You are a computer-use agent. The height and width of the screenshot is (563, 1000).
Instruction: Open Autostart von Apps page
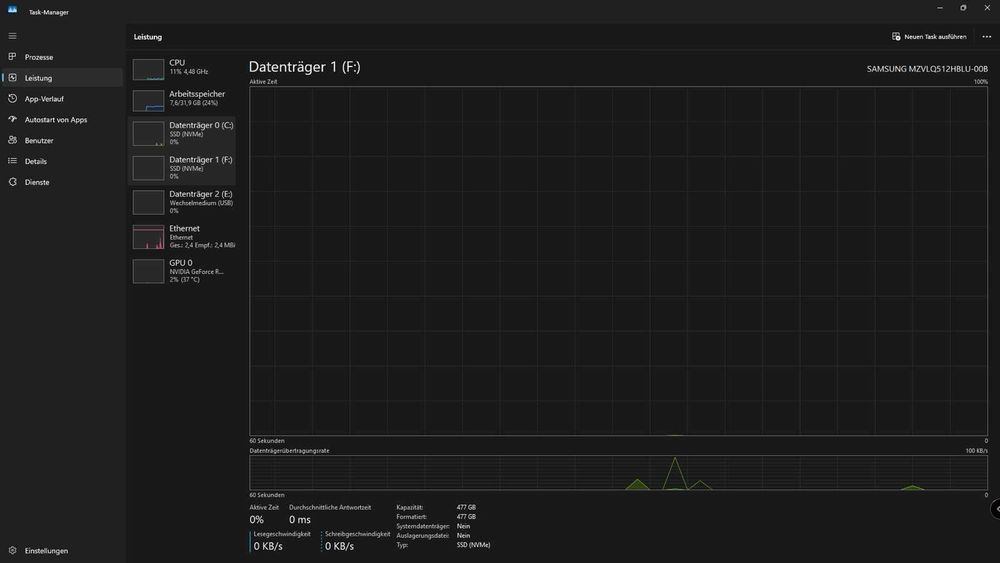[x=62, y=119]
